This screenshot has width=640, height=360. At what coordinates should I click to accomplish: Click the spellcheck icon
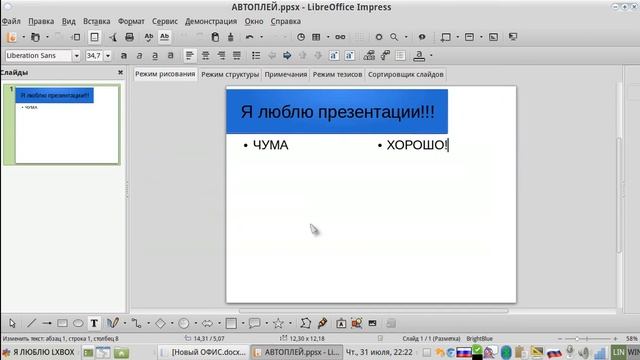coord(149,37)
